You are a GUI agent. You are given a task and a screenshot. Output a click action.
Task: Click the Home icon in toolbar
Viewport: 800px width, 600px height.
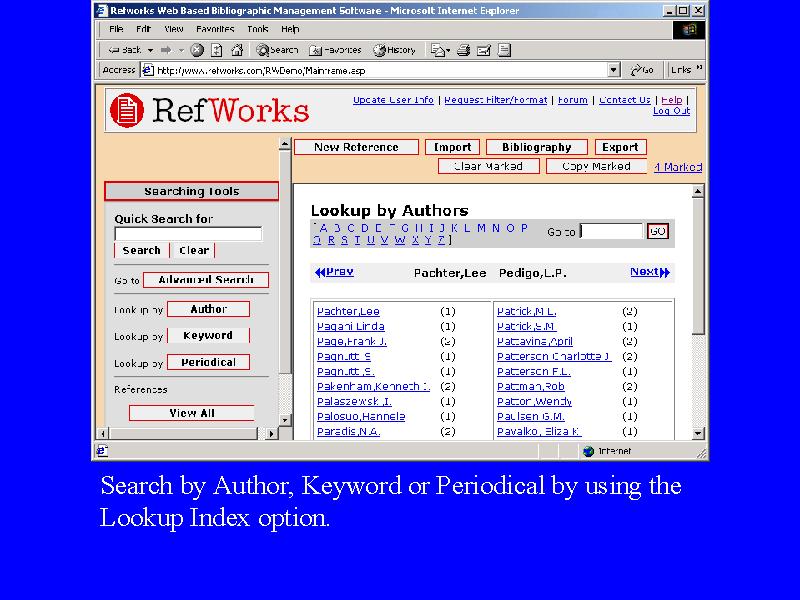237,50
